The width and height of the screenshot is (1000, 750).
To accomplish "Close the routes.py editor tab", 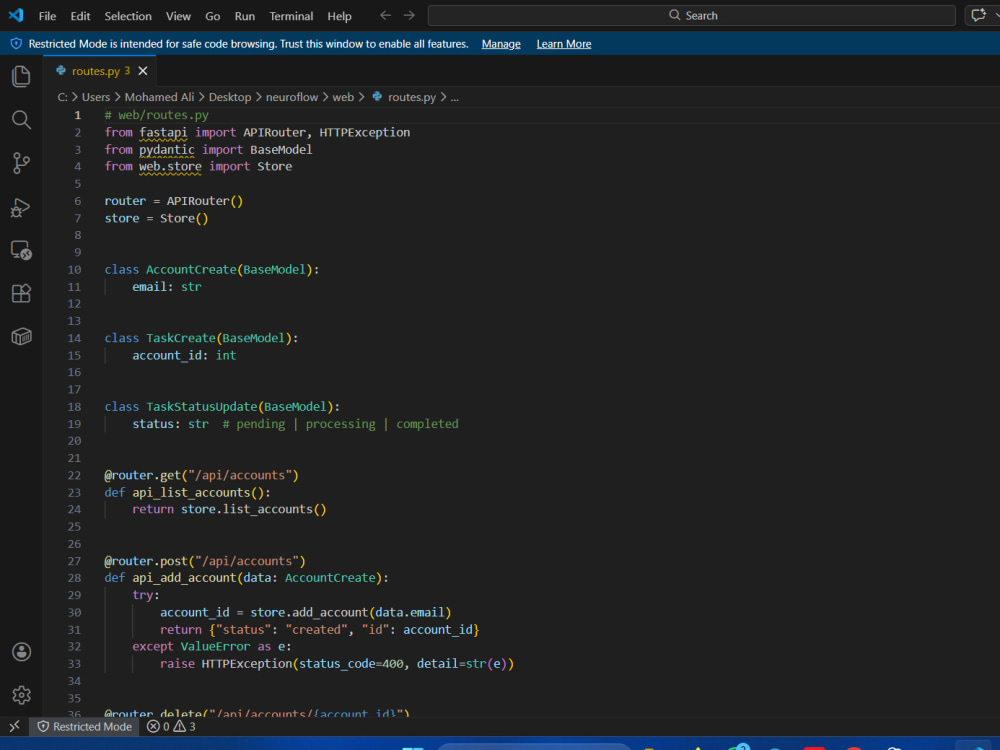I will [143, 71].
